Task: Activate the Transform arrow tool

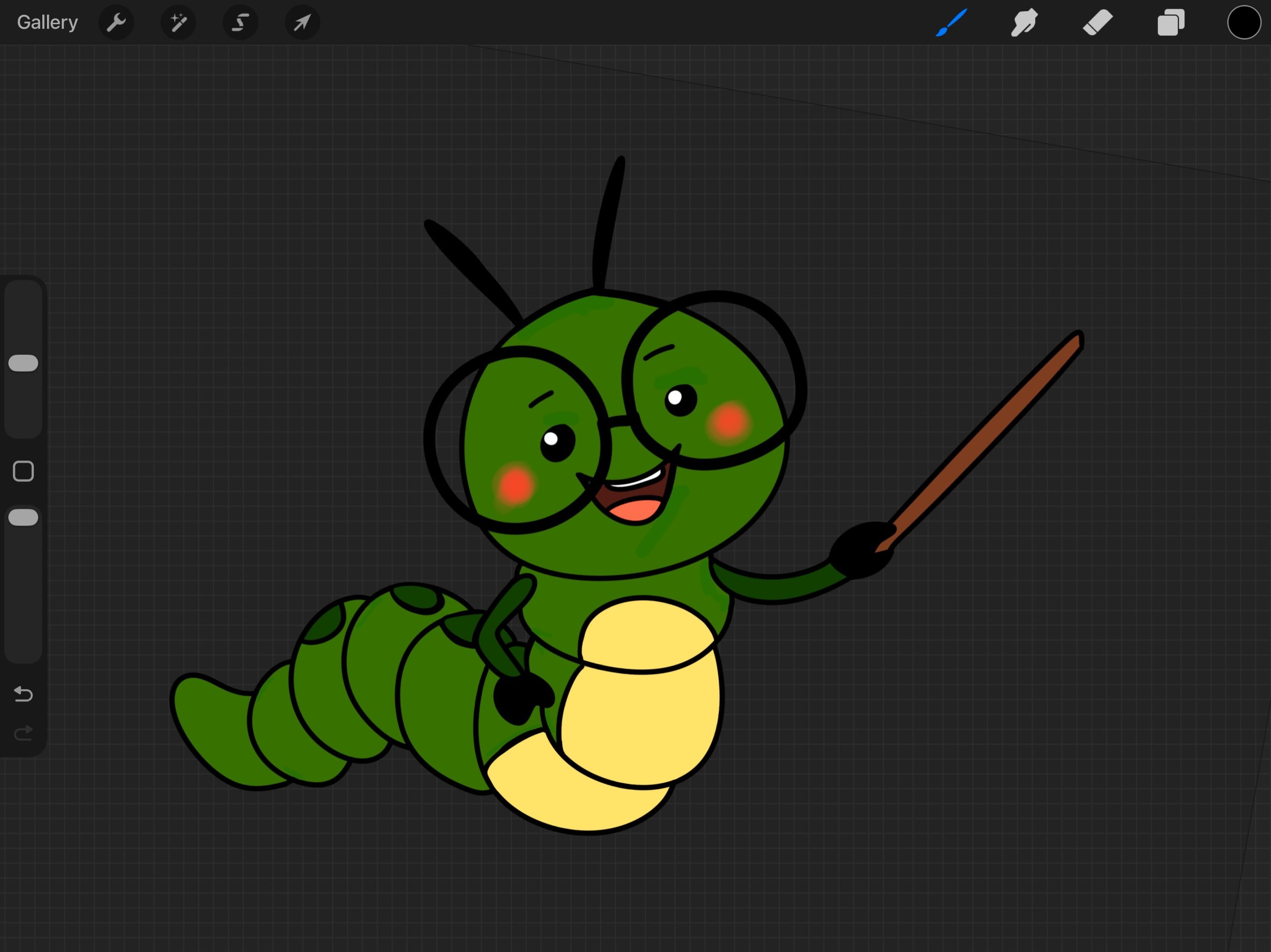Action: point(302,22)
